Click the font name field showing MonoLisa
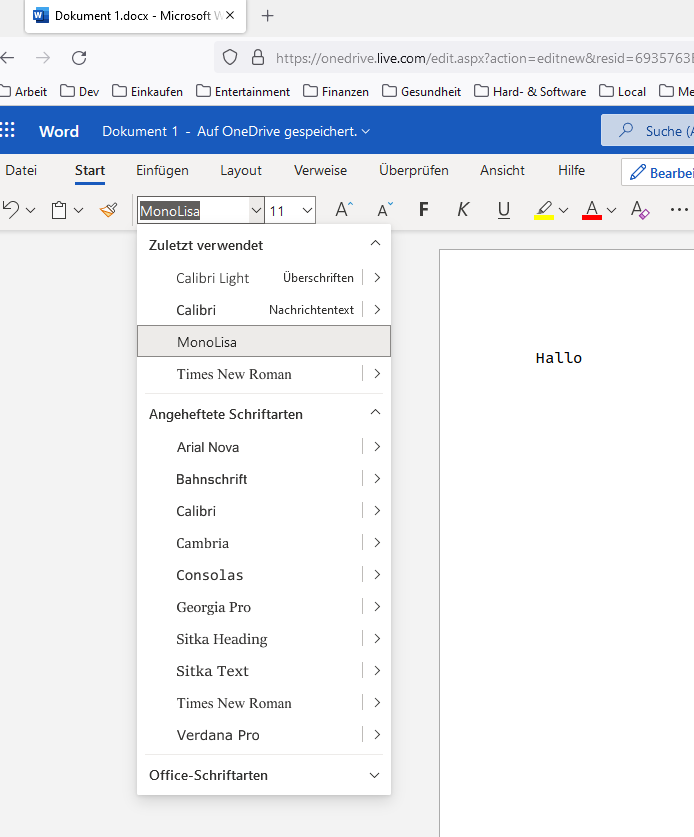Screen dimensions: 694x837 [x=194, y=211]
